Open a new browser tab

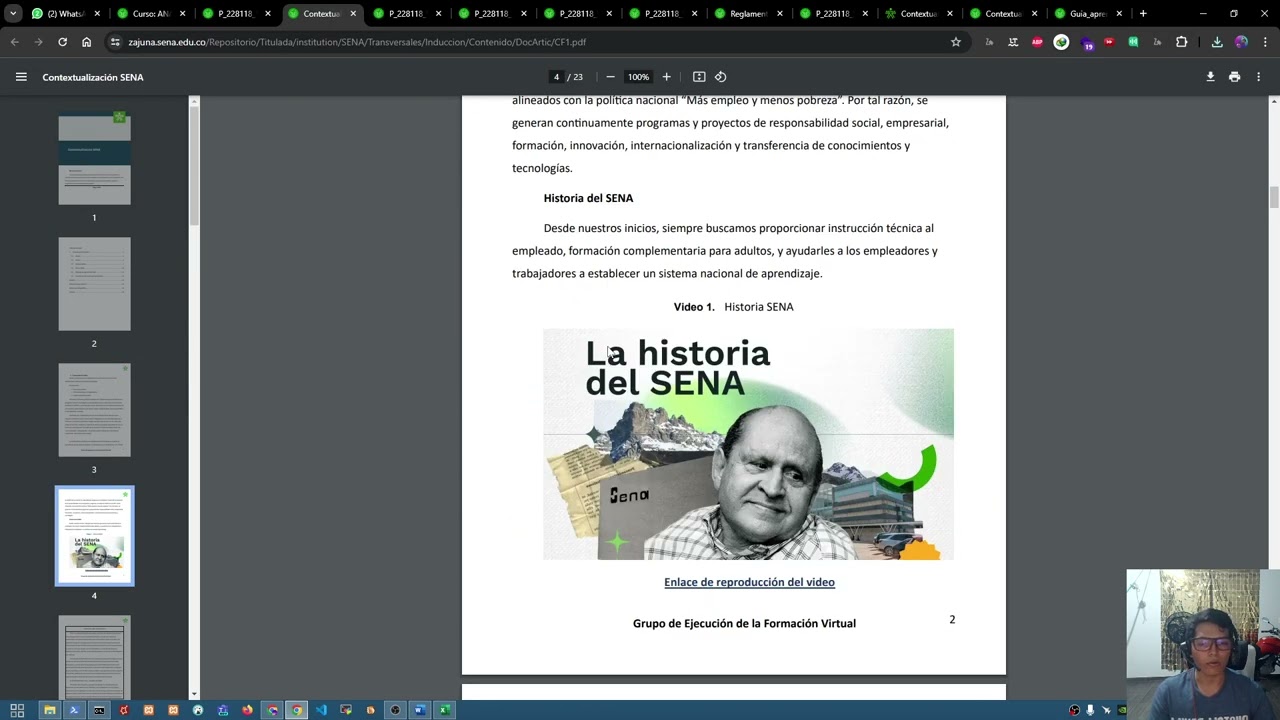click(x=1143, y=13)
